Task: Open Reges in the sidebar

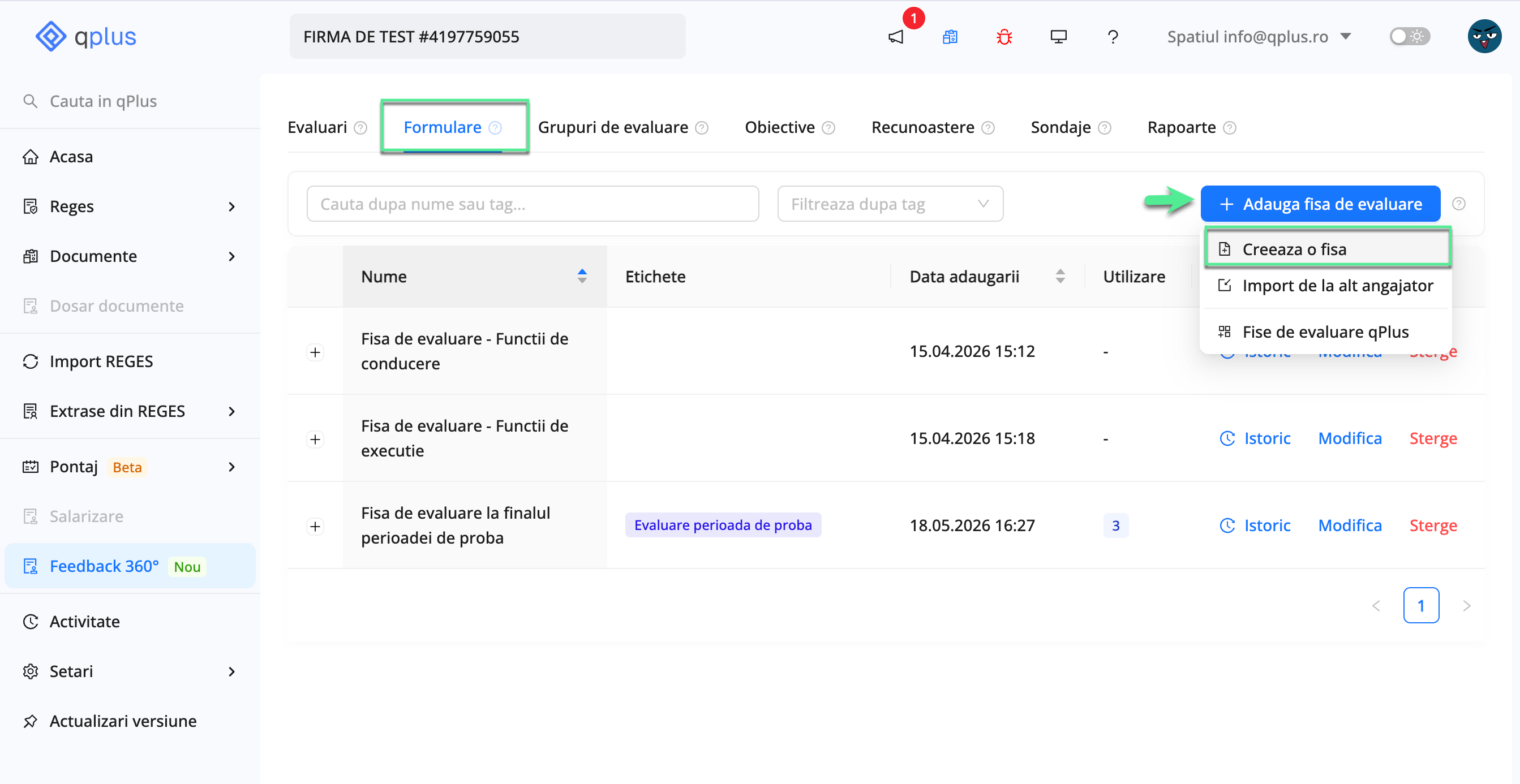Action: pos(71,206)
